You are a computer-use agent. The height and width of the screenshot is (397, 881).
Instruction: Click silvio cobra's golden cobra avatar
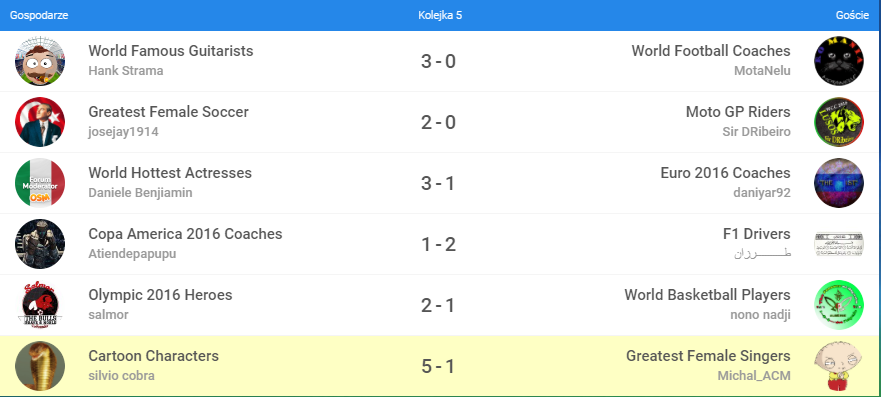pyautogui.click(x=40, y=366)
